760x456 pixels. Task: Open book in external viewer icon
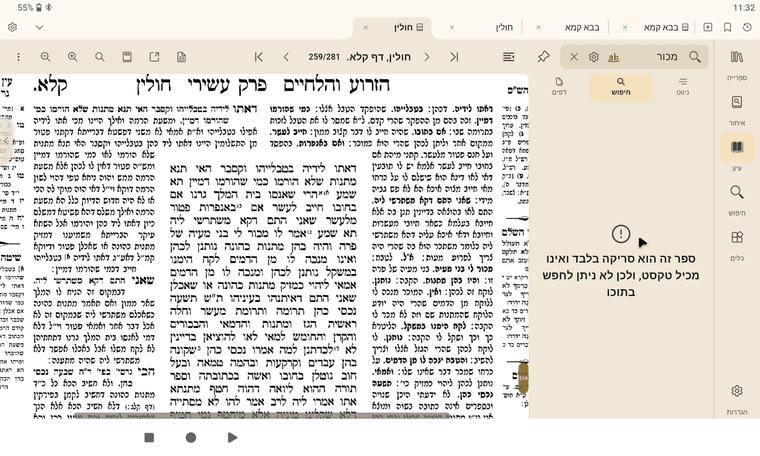[x=154, y=57]
